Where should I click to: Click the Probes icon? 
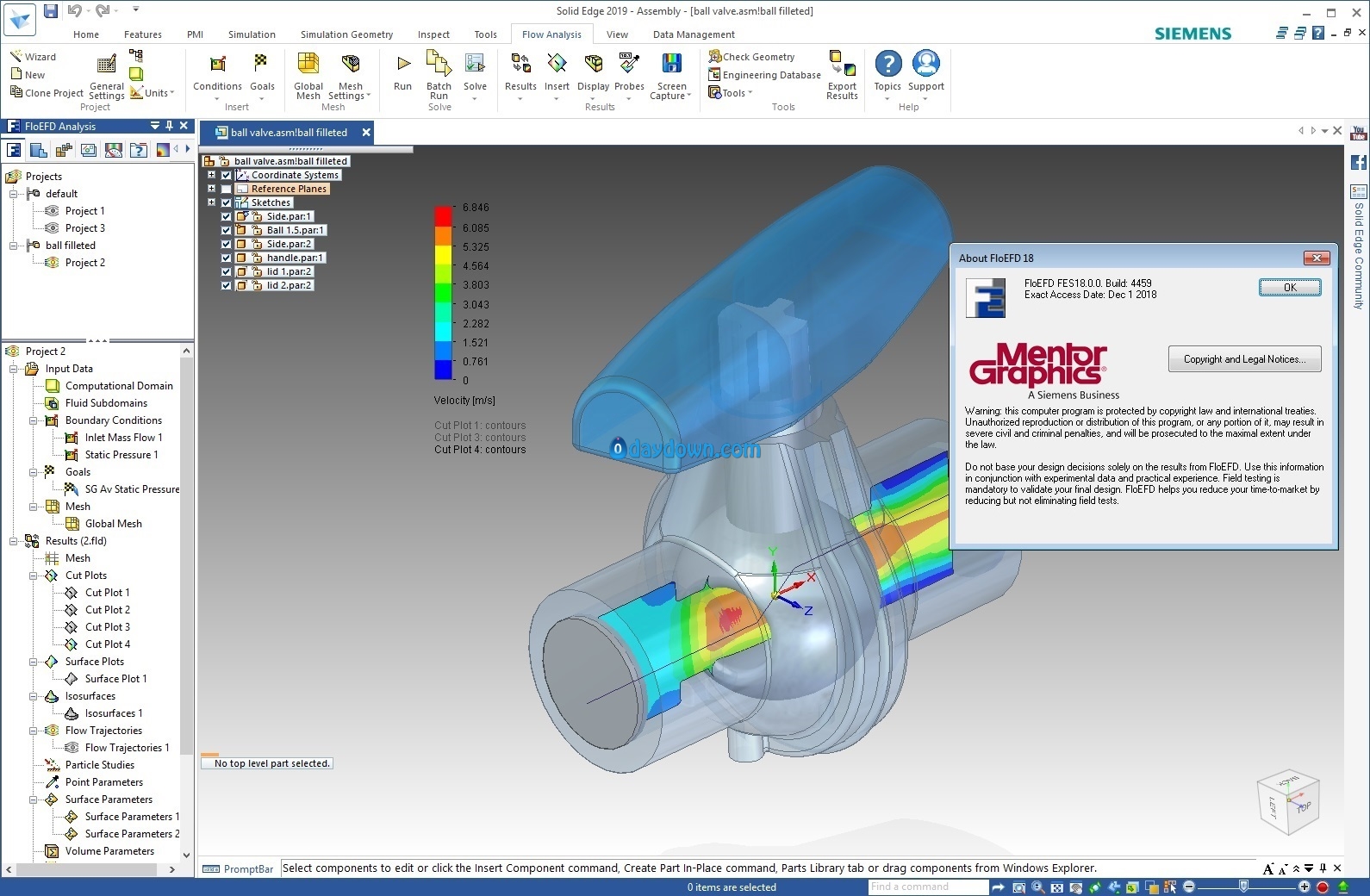point(629,63)
